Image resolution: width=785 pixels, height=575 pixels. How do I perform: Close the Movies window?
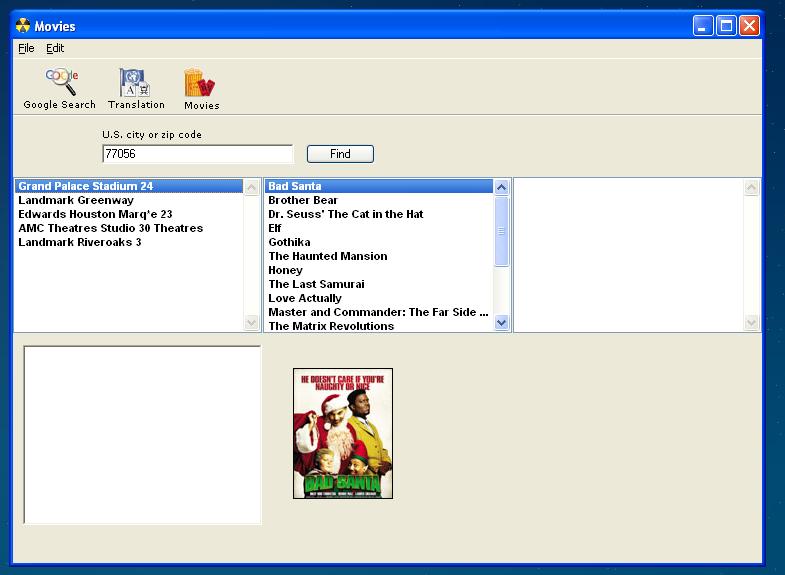pos(749,26)
